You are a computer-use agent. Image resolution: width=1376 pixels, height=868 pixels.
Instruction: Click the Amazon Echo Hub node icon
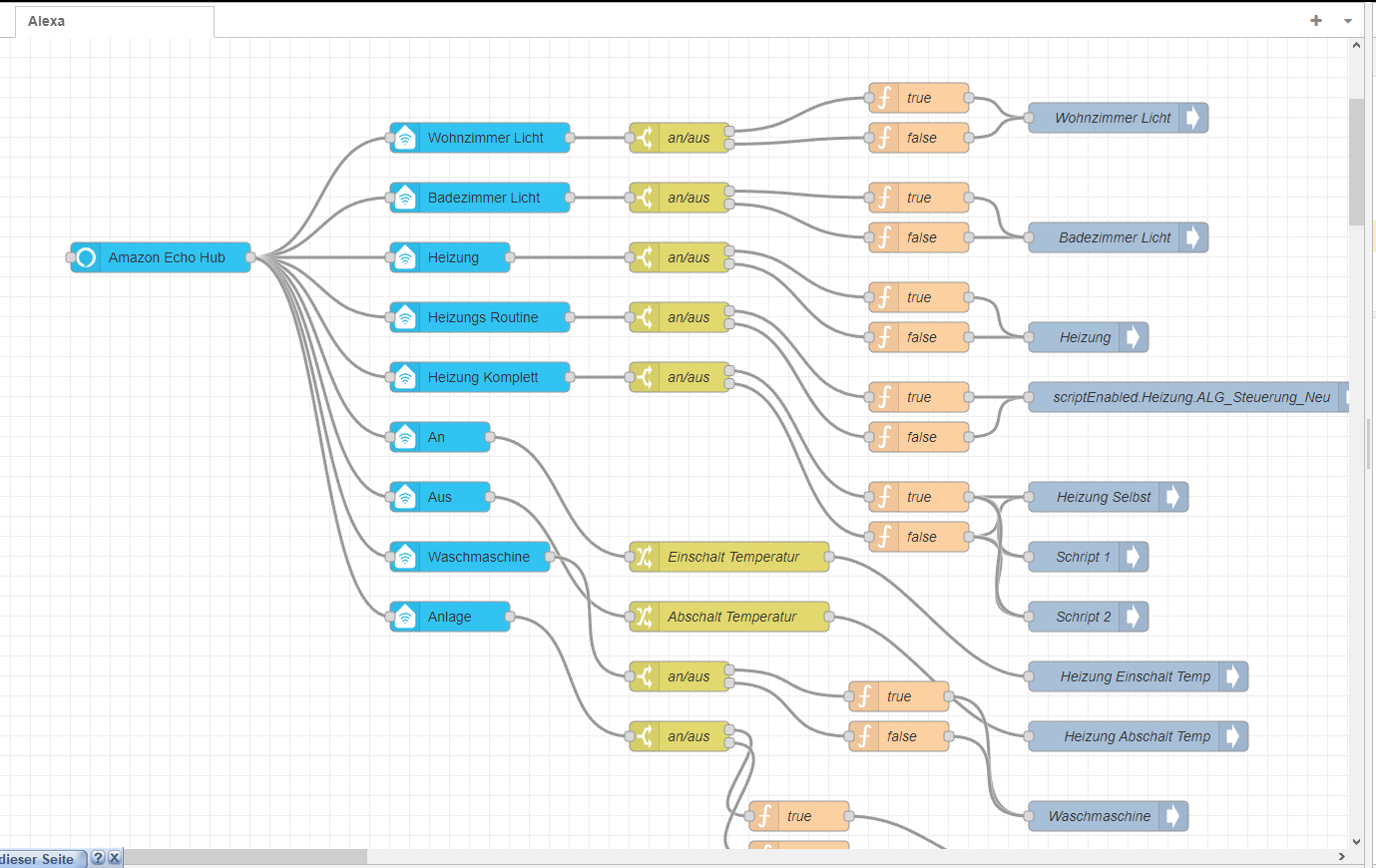point(86,257)
